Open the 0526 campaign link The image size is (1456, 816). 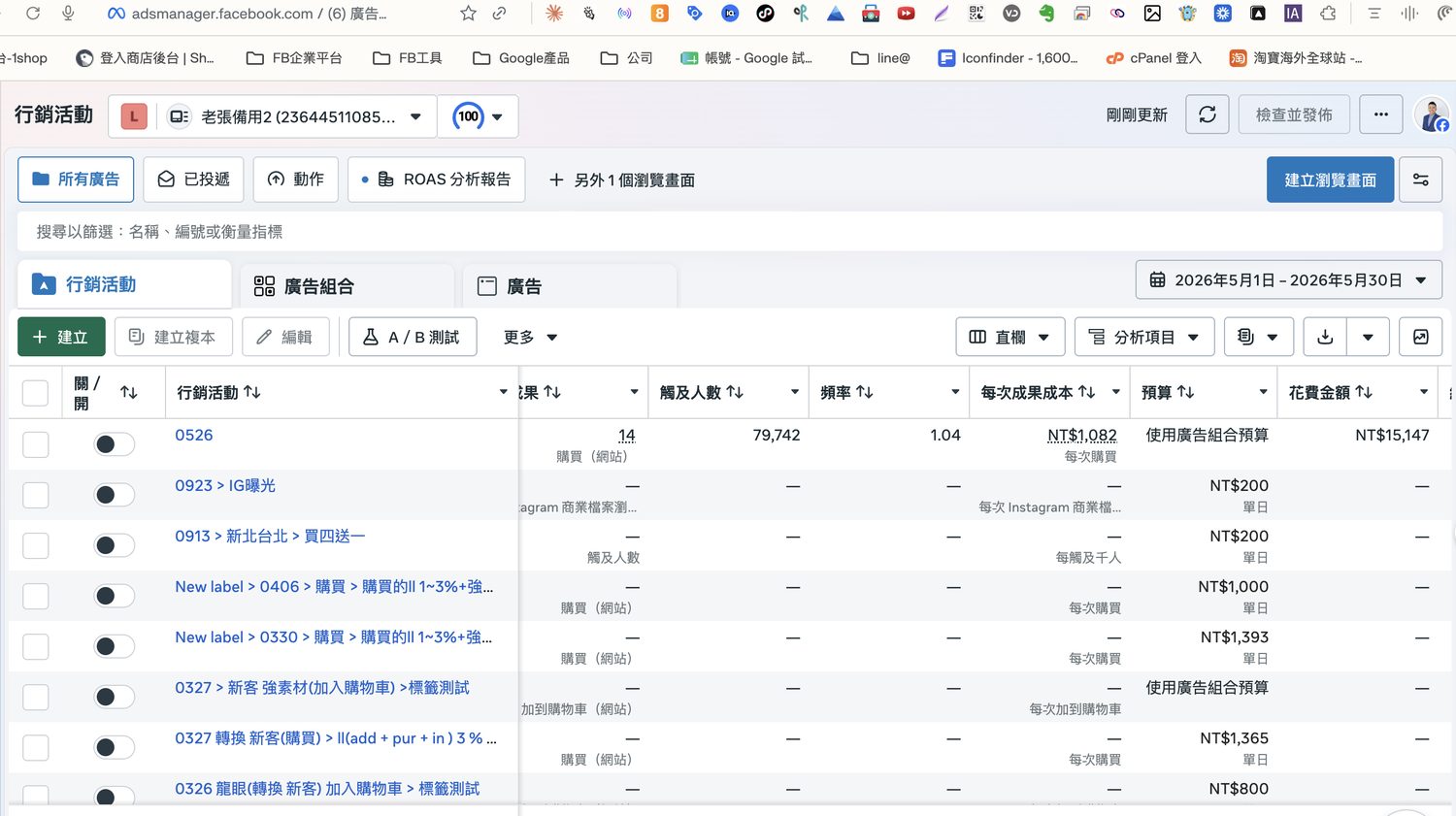(194, 435)
